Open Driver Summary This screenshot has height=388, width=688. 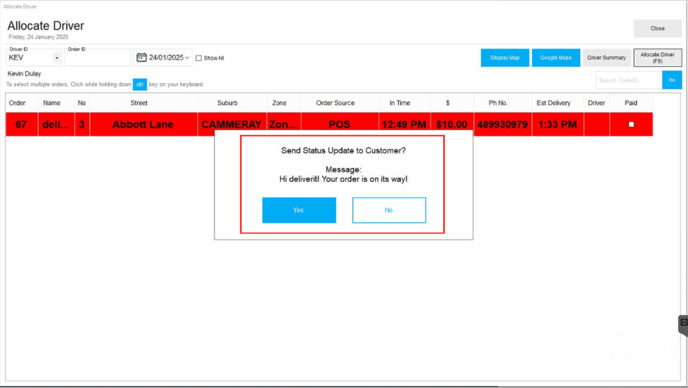pos(606,57)
